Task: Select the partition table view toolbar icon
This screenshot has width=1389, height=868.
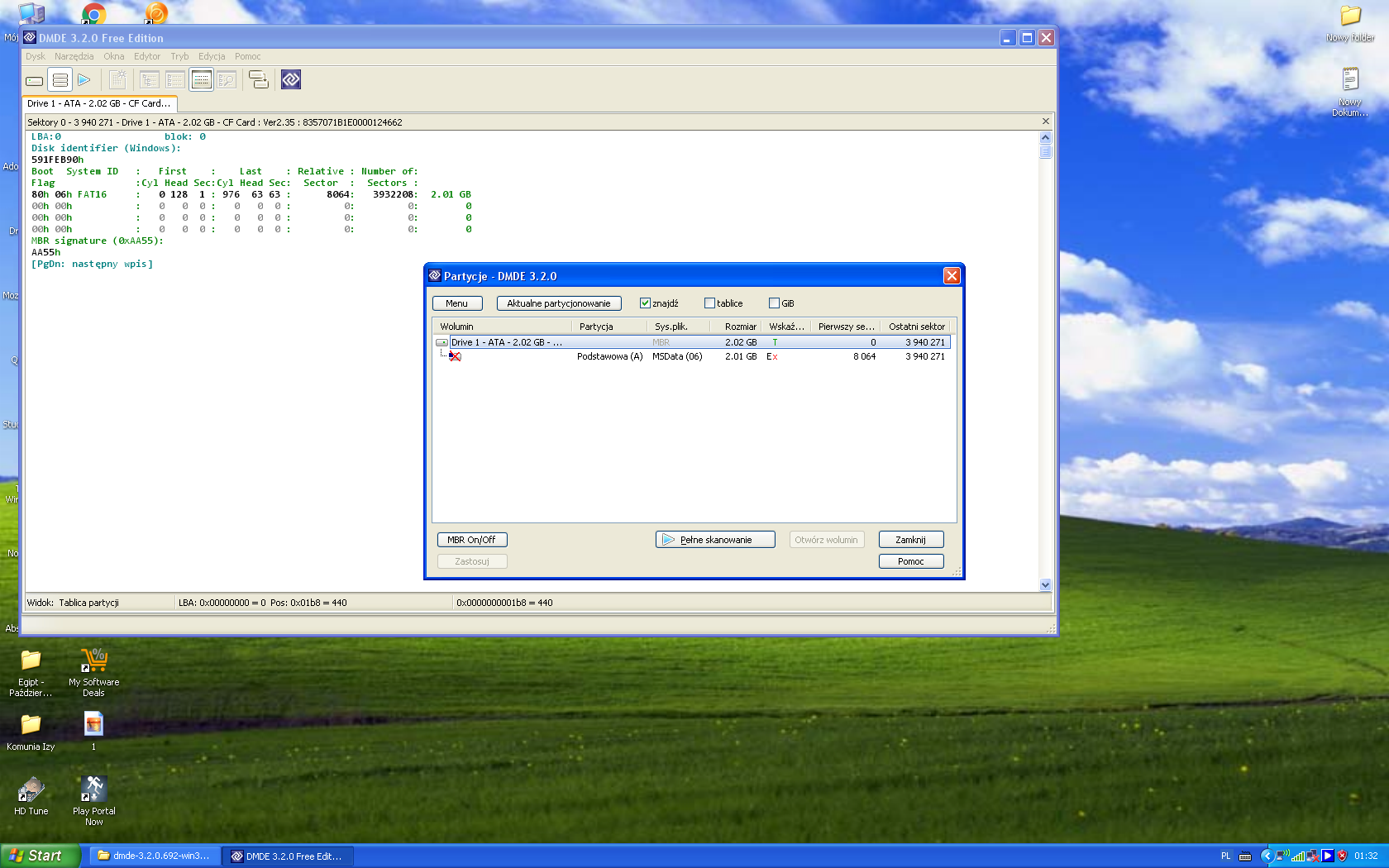Action: [201, 80]
